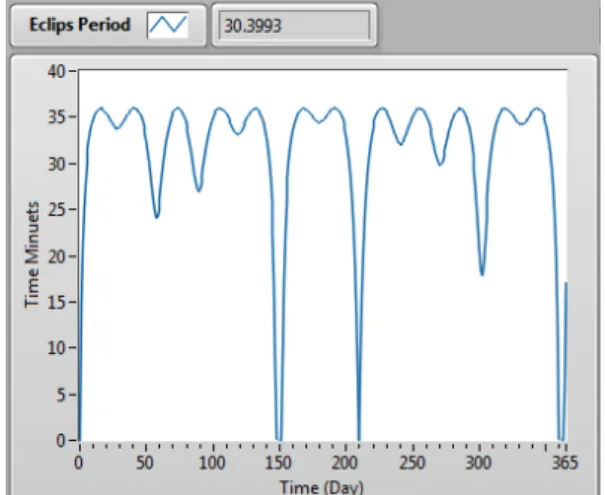Click the 35 label on Y axis
This screenshot has height=495, width=605.
[57, 117]
